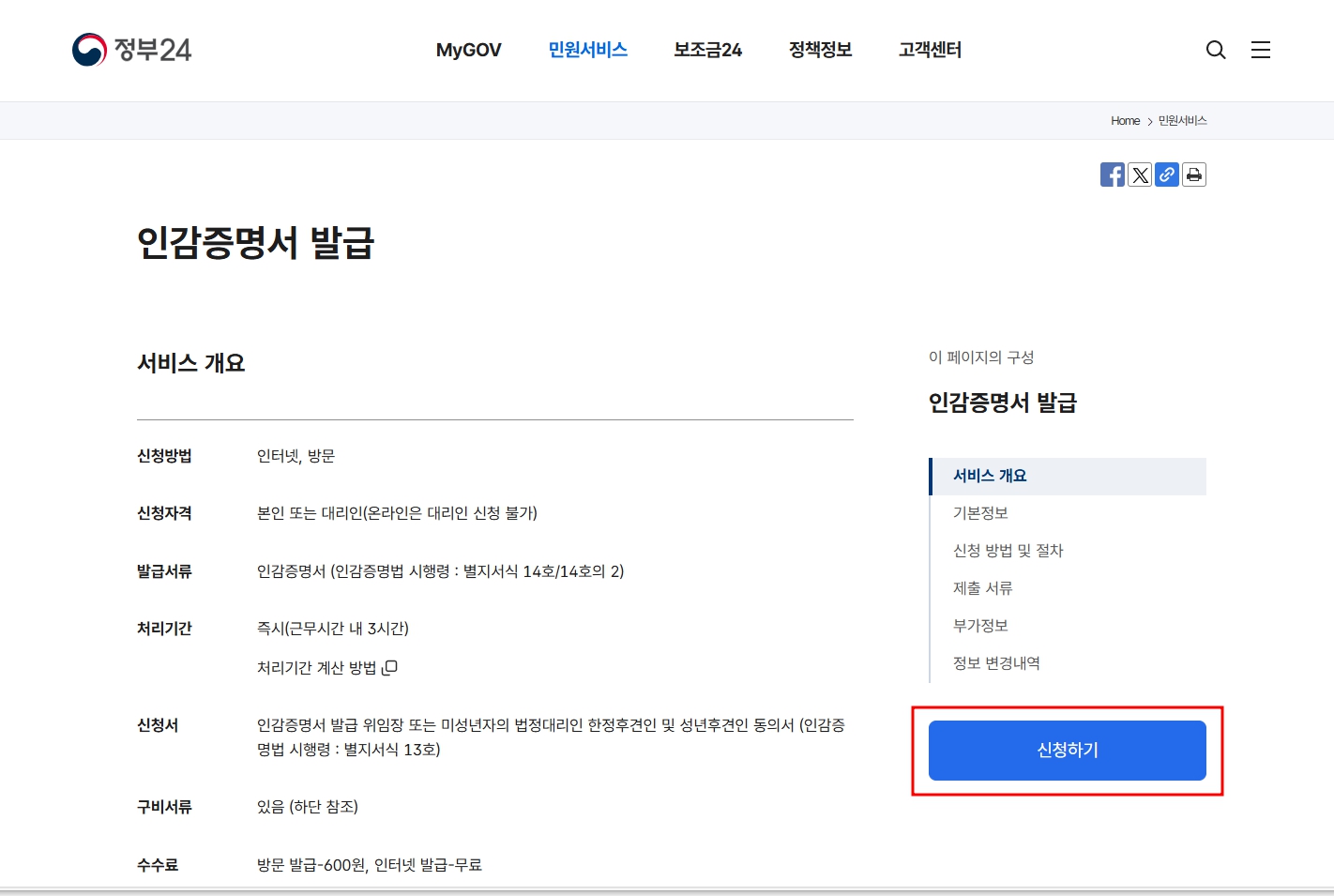Print the page using the printer icon
The width and height of the screenshot is (1334, 896).
[1194, 174]
